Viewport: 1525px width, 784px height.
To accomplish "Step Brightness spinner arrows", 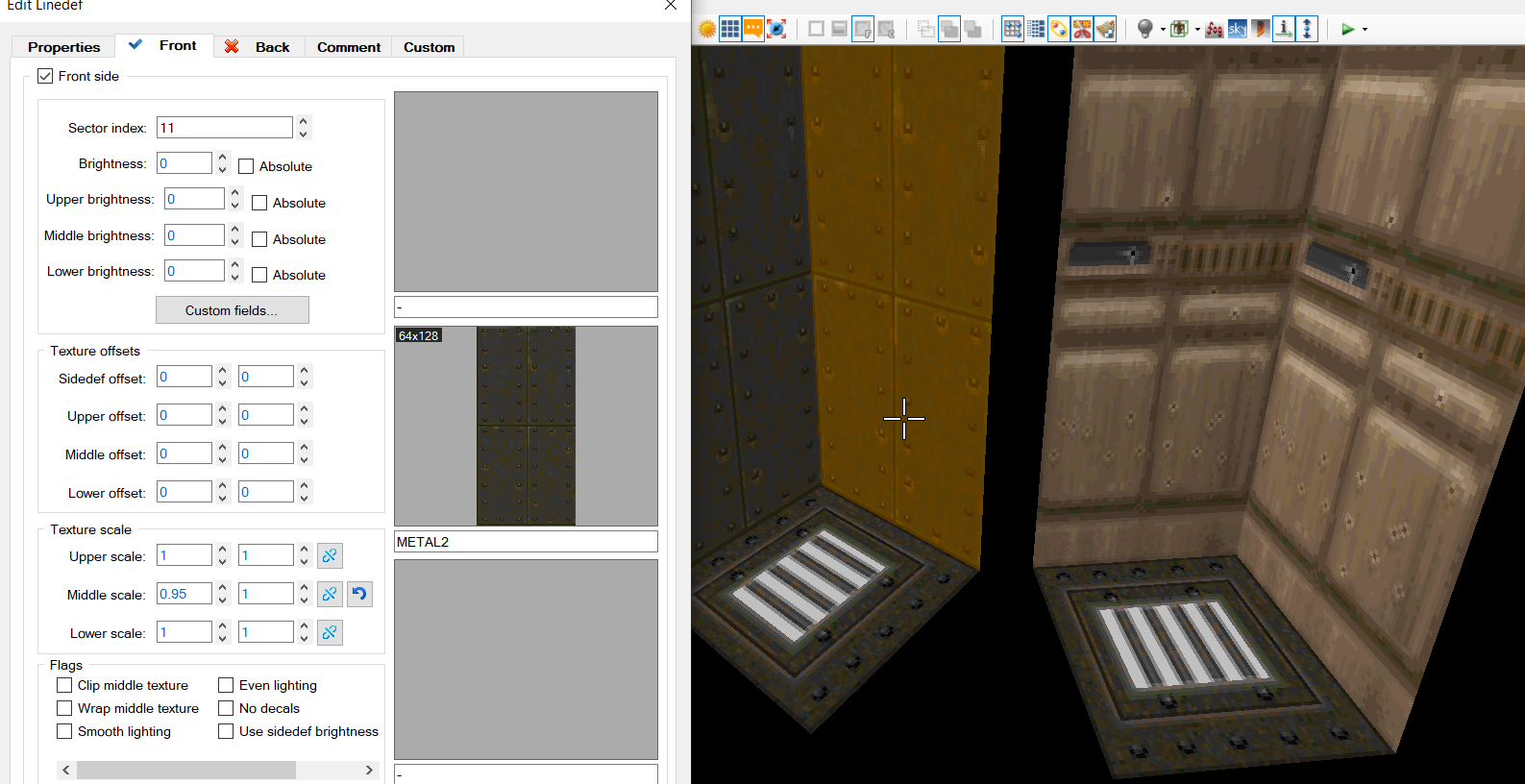I will [x=223, y=163].
